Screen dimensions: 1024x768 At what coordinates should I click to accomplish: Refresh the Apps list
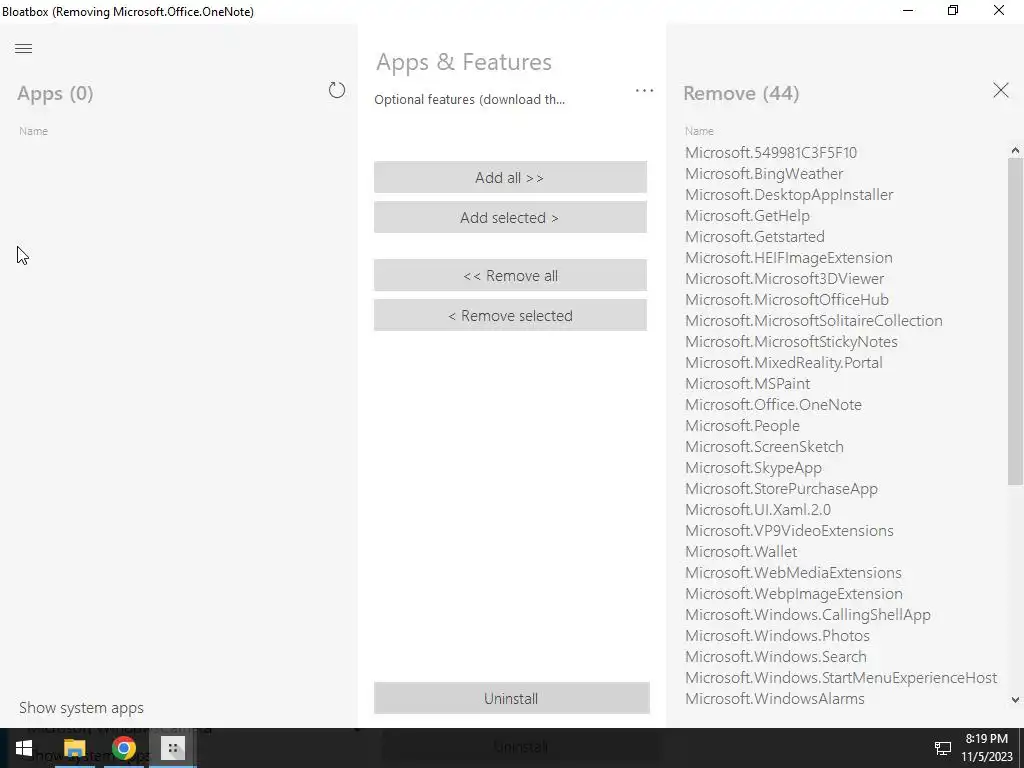coord(336,90)
